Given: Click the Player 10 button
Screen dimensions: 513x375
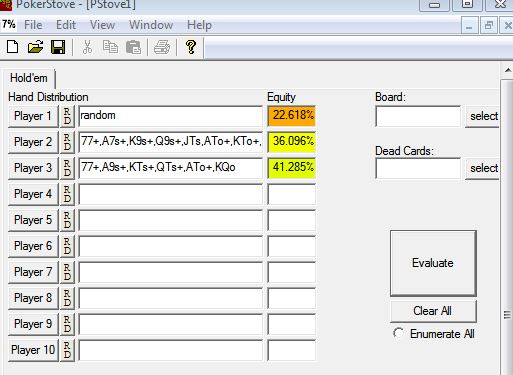Looking at the screenshot, I should pos(33,350).
